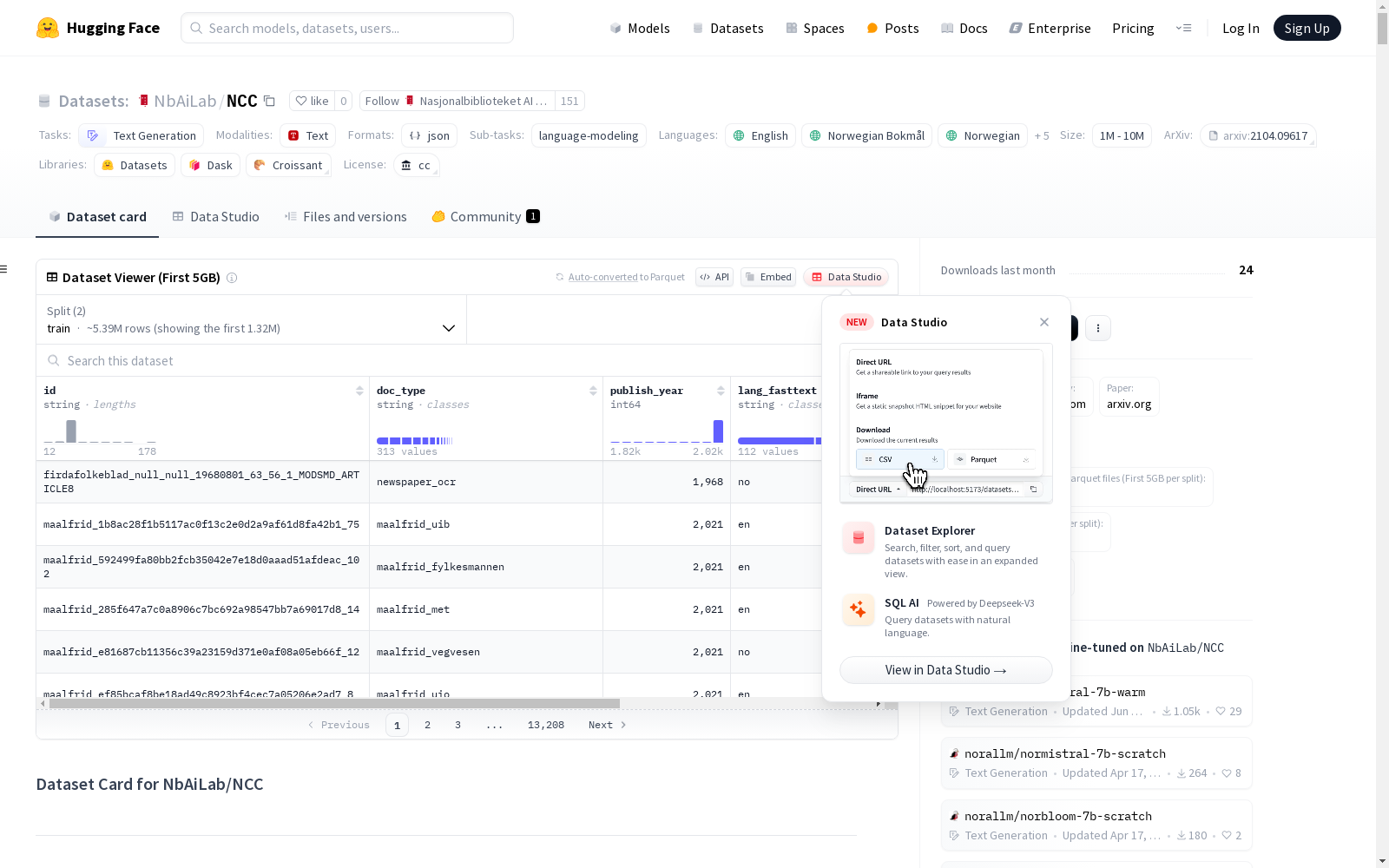This screenshot has width=1389, height=868.
Task: Open Dataset Viewer info icon
Action: [x=232, y=278]
